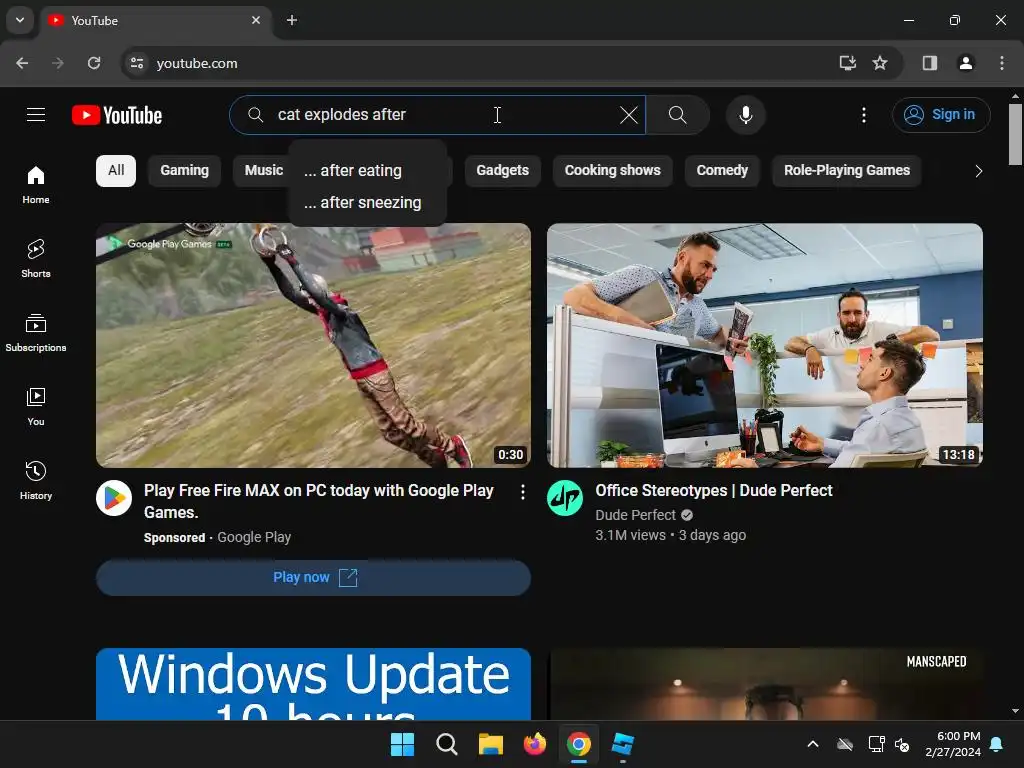Screen dimensions: 1024x768
Task: Select the Role-Playing Games filter chip
Action: point(846,170)
